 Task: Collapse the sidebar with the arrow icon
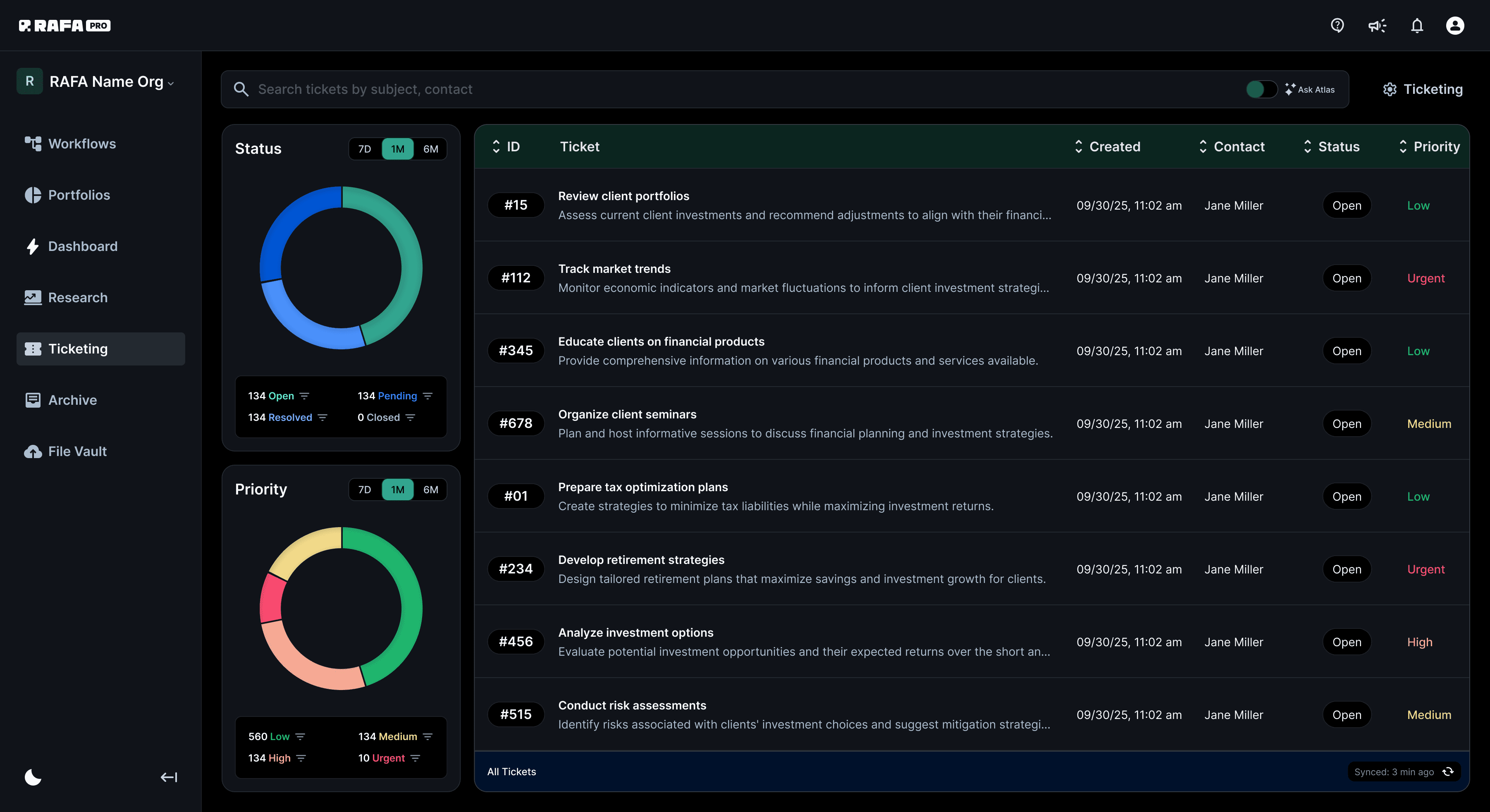pos(168,777)
